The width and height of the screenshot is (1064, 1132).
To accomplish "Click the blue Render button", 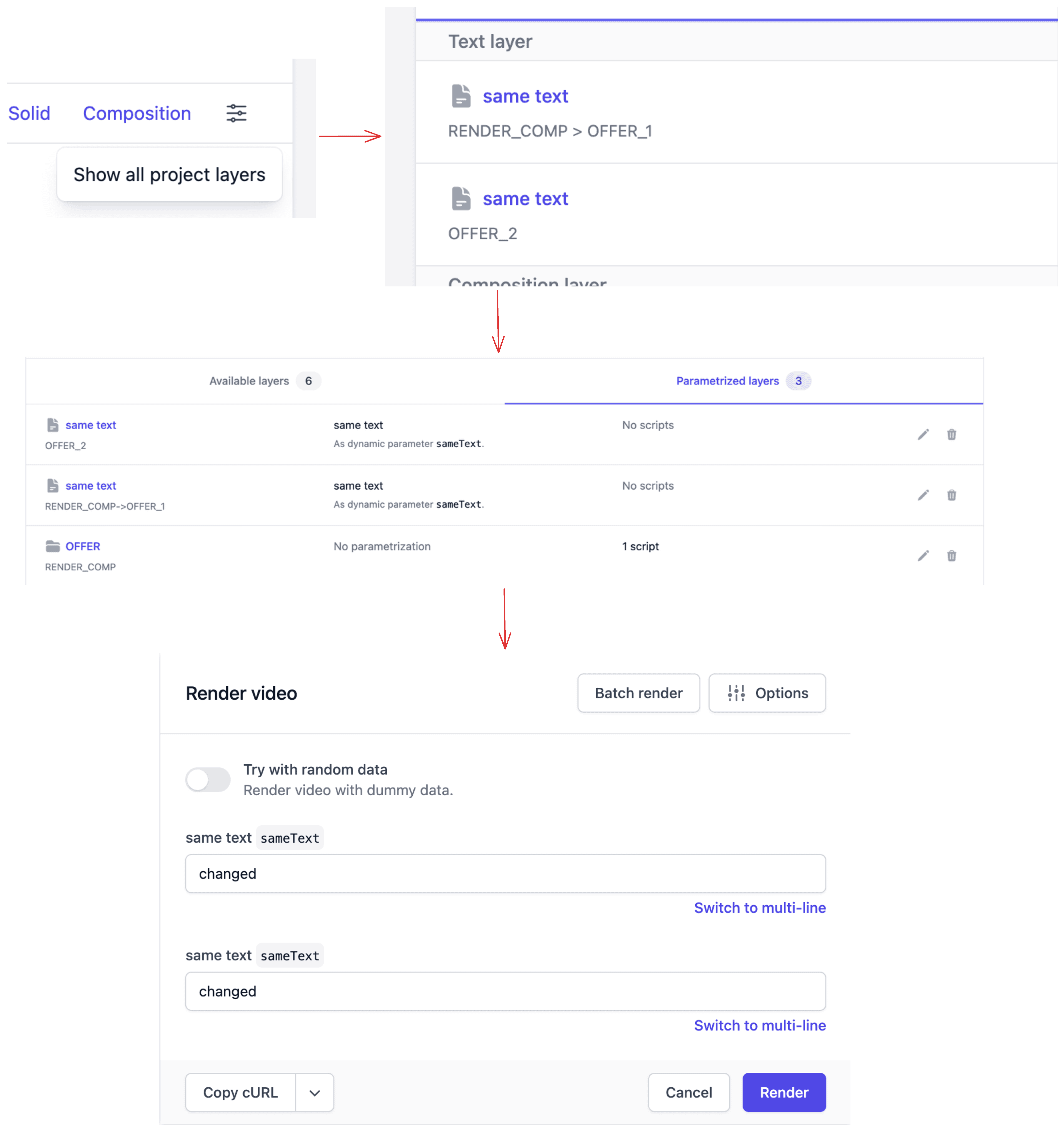I will pyautogui.click(x=784, y=1092).
